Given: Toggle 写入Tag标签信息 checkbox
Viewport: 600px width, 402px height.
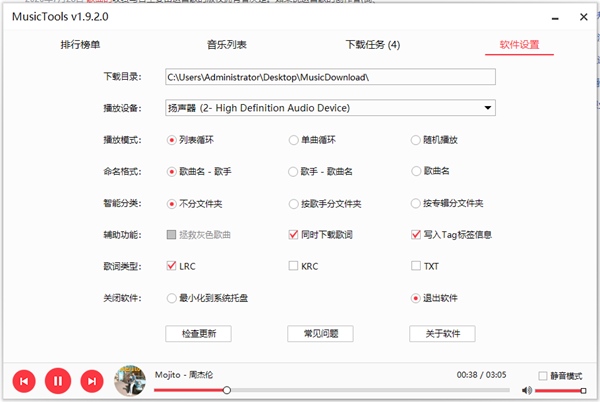Looking at the screenshot, I should click(x=416, y=235).
